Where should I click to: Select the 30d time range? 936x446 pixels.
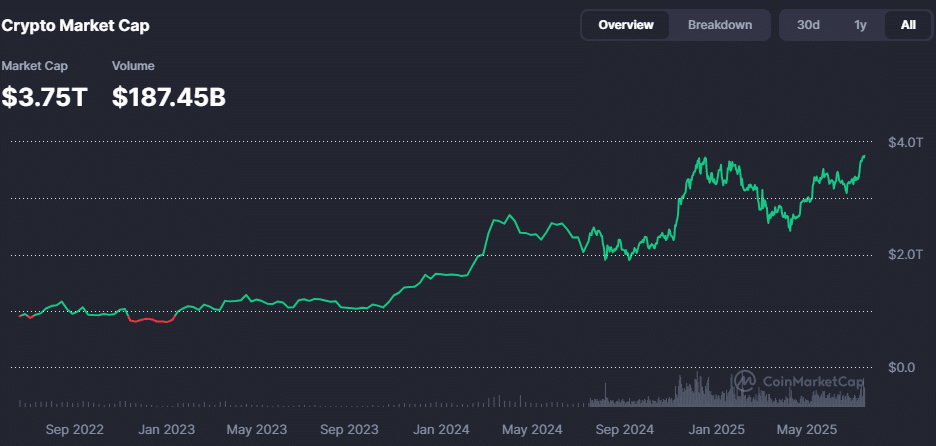click(x=808, y=25)
